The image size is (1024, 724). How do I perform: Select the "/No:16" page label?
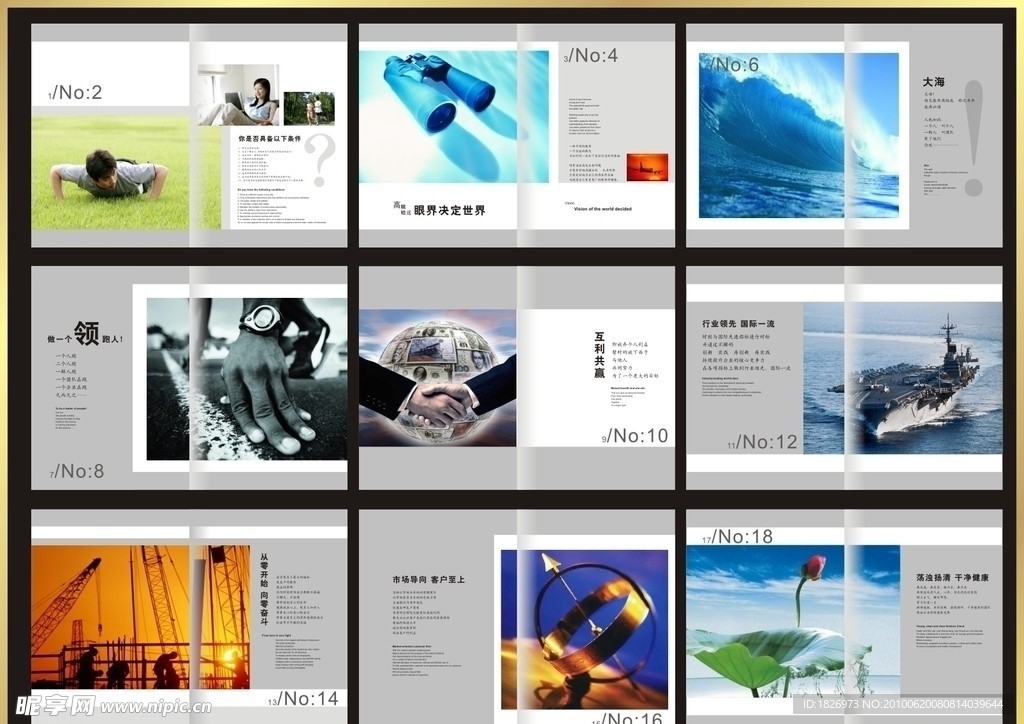(632, 717)
